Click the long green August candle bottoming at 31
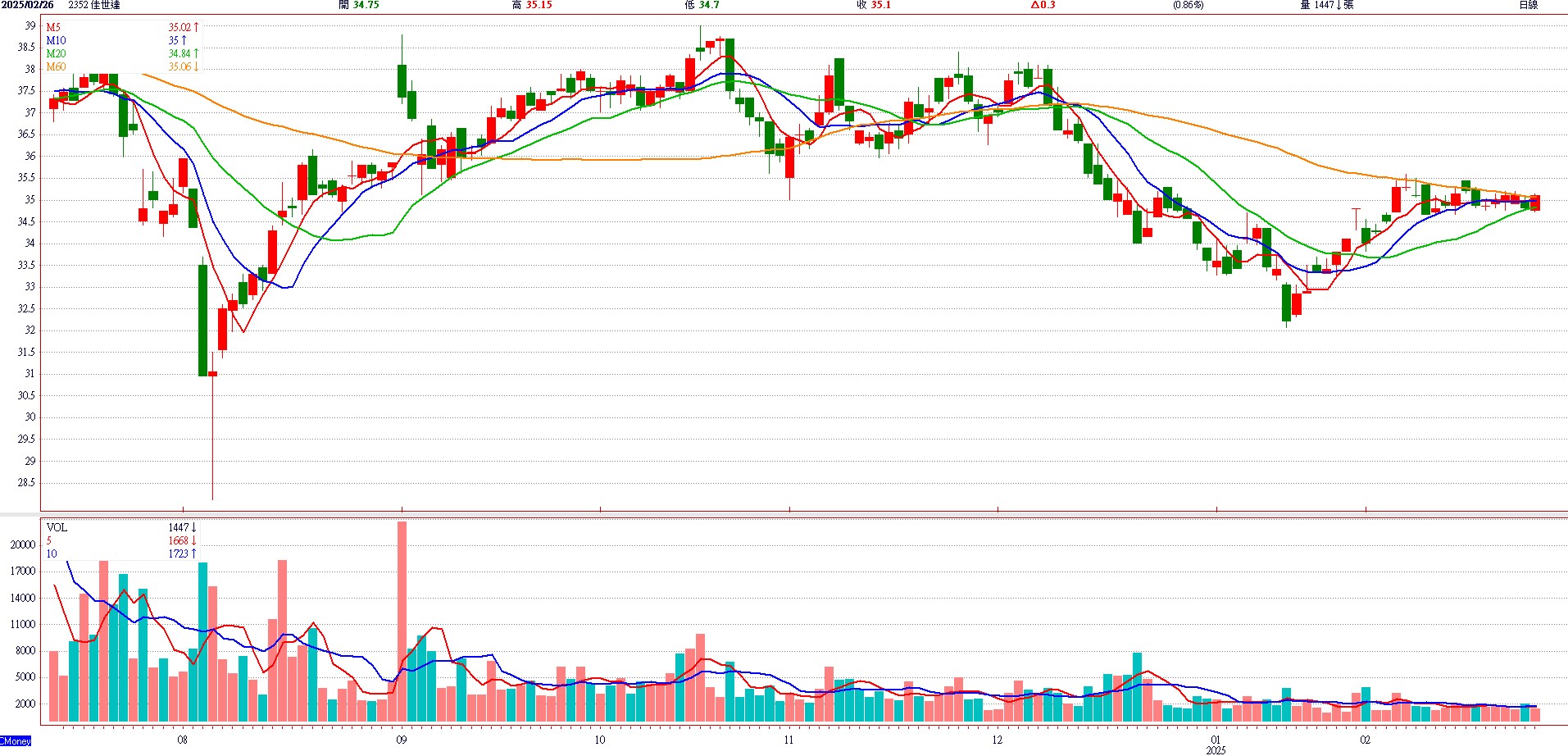The height and width of the screenshot is (756, 1568). (202, 320)
